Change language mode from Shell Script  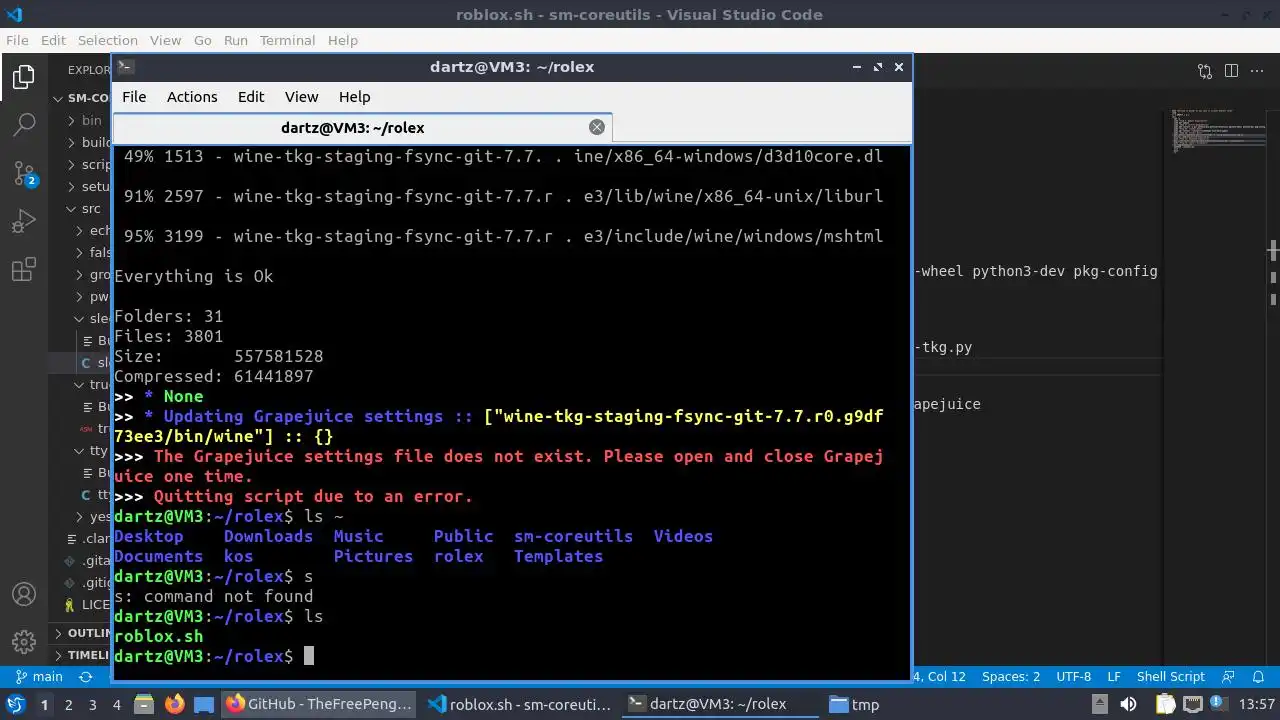1170,677
